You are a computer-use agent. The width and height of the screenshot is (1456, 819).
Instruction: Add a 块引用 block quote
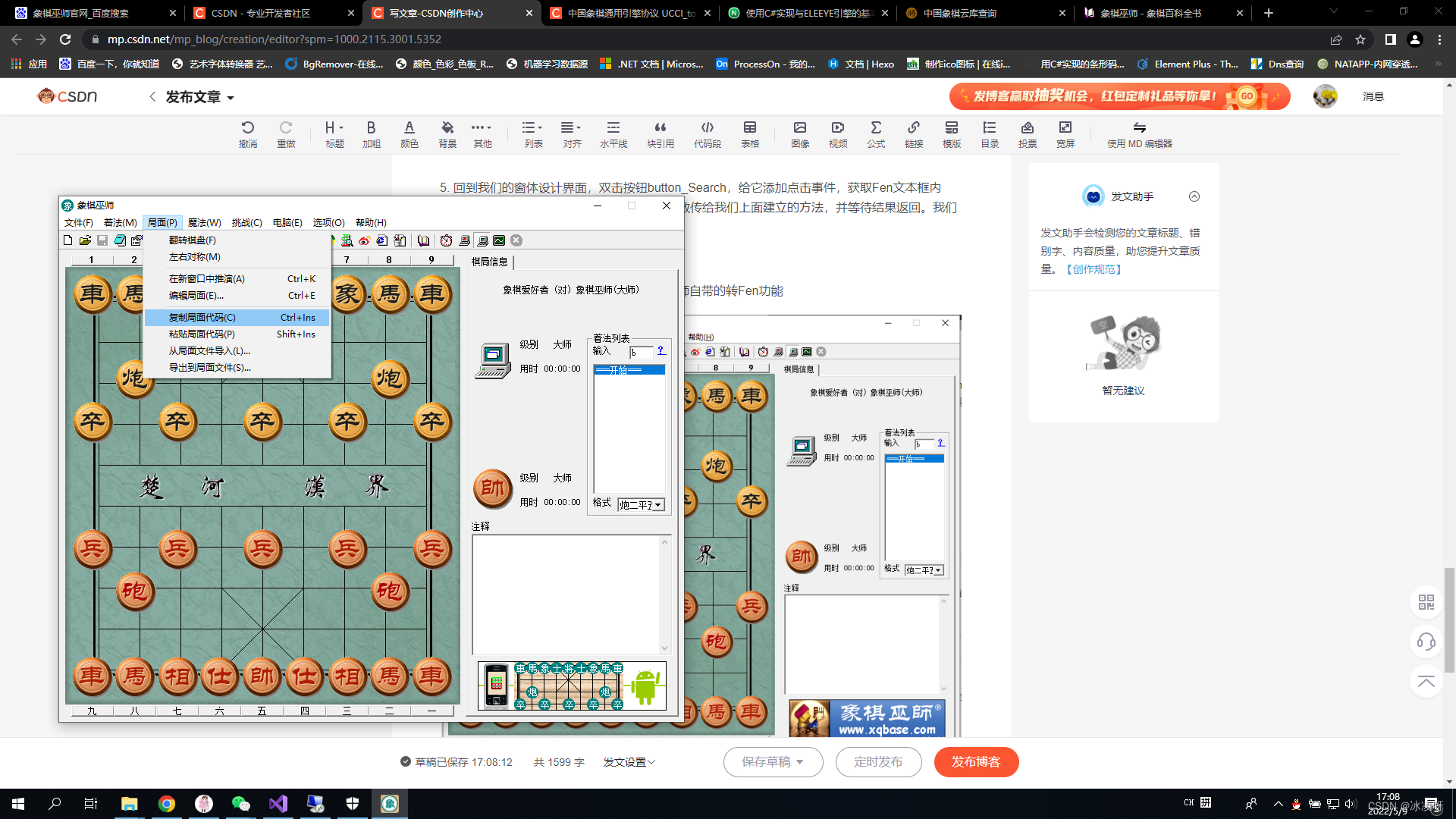(660, 134)
